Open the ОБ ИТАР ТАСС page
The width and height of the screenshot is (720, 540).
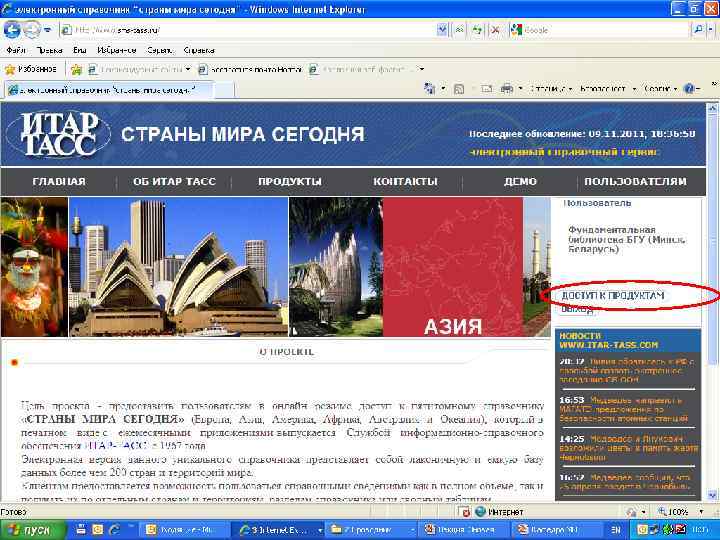[x=174, y=182]
